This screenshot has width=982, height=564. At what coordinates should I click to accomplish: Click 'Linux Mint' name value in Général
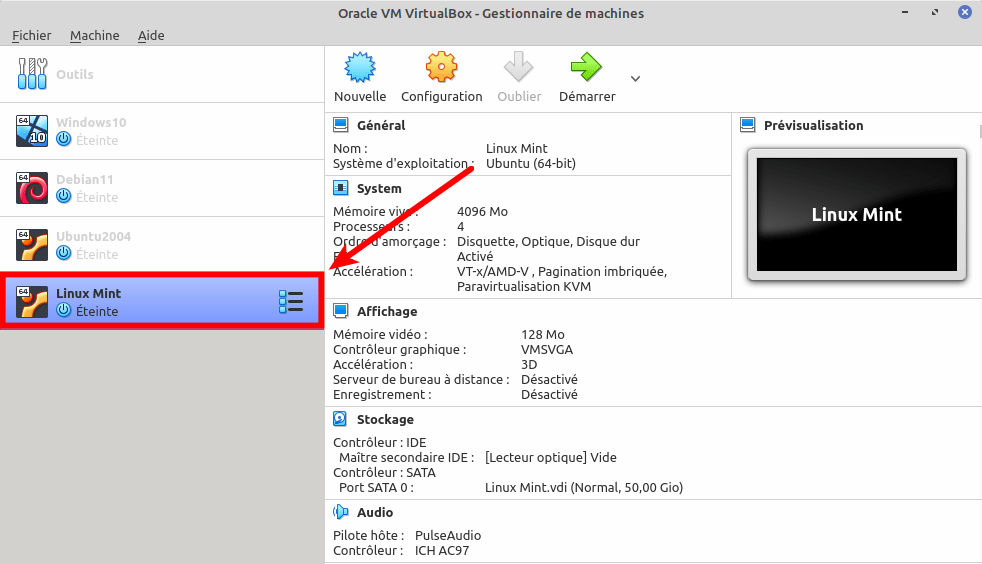point(516,148)
